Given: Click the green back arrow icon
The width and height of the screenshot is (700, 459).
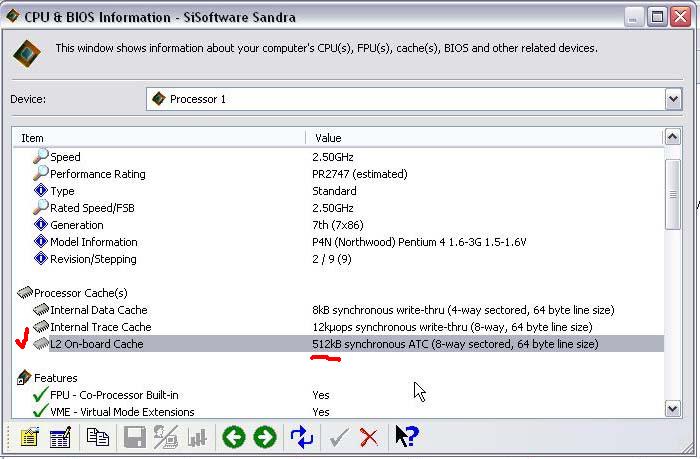Looking at the screenshot, I should 234,437.
